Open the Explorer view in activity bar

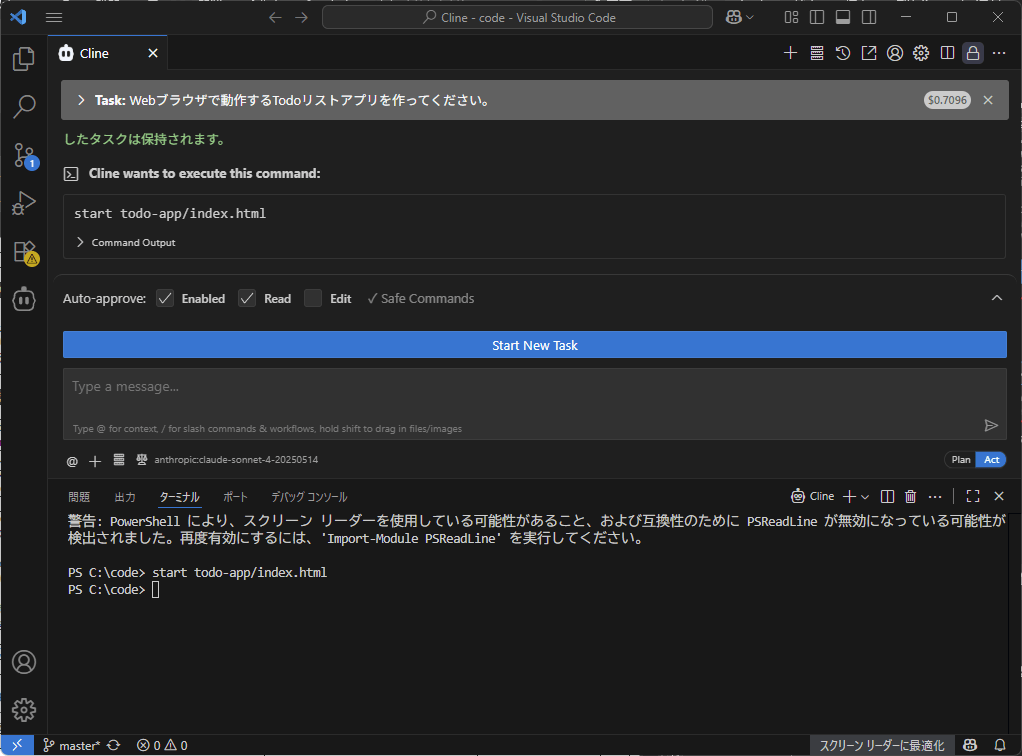pos(24,59)
